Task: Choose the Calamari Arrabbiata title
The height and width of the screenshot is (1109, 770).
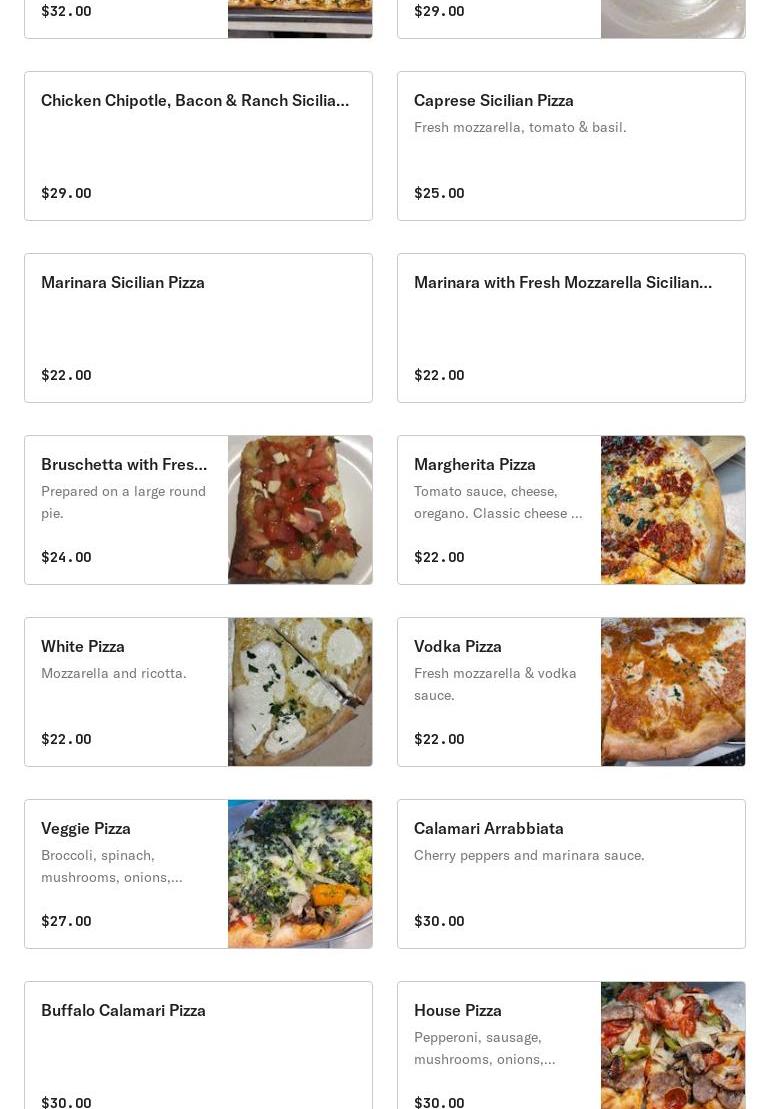Action: tap(489, 828)
